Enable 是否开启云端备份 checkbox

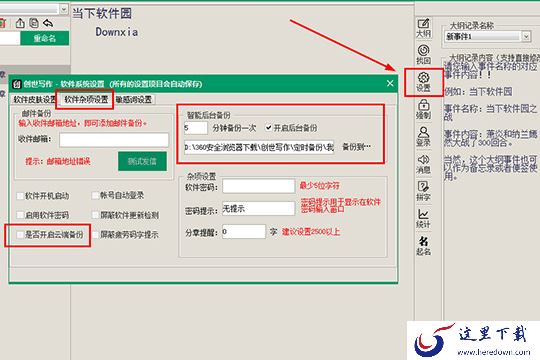(x=20, y=235)
